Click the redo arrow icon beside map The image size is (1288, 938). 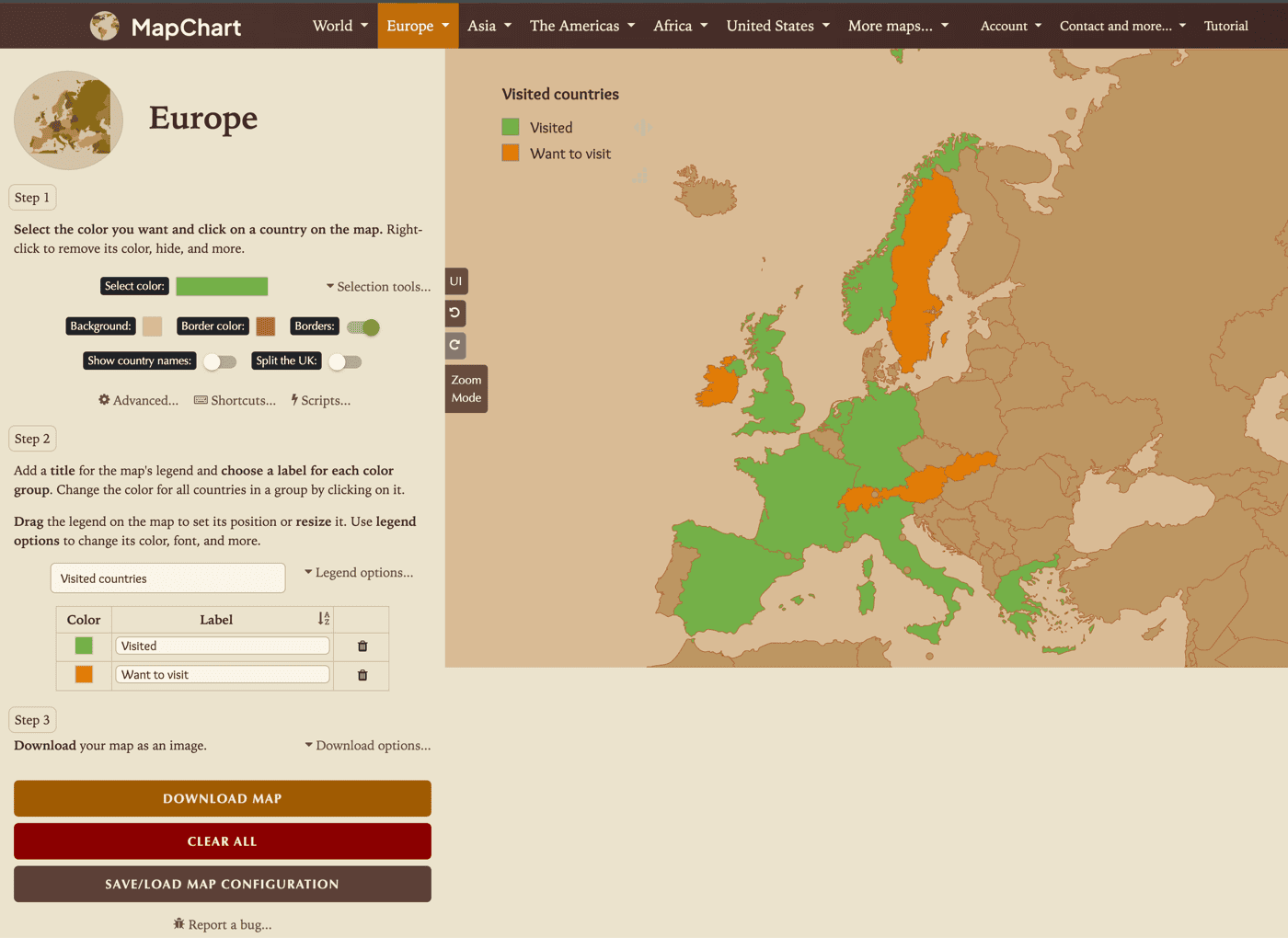pyautogui.click(x=455, y=345)
